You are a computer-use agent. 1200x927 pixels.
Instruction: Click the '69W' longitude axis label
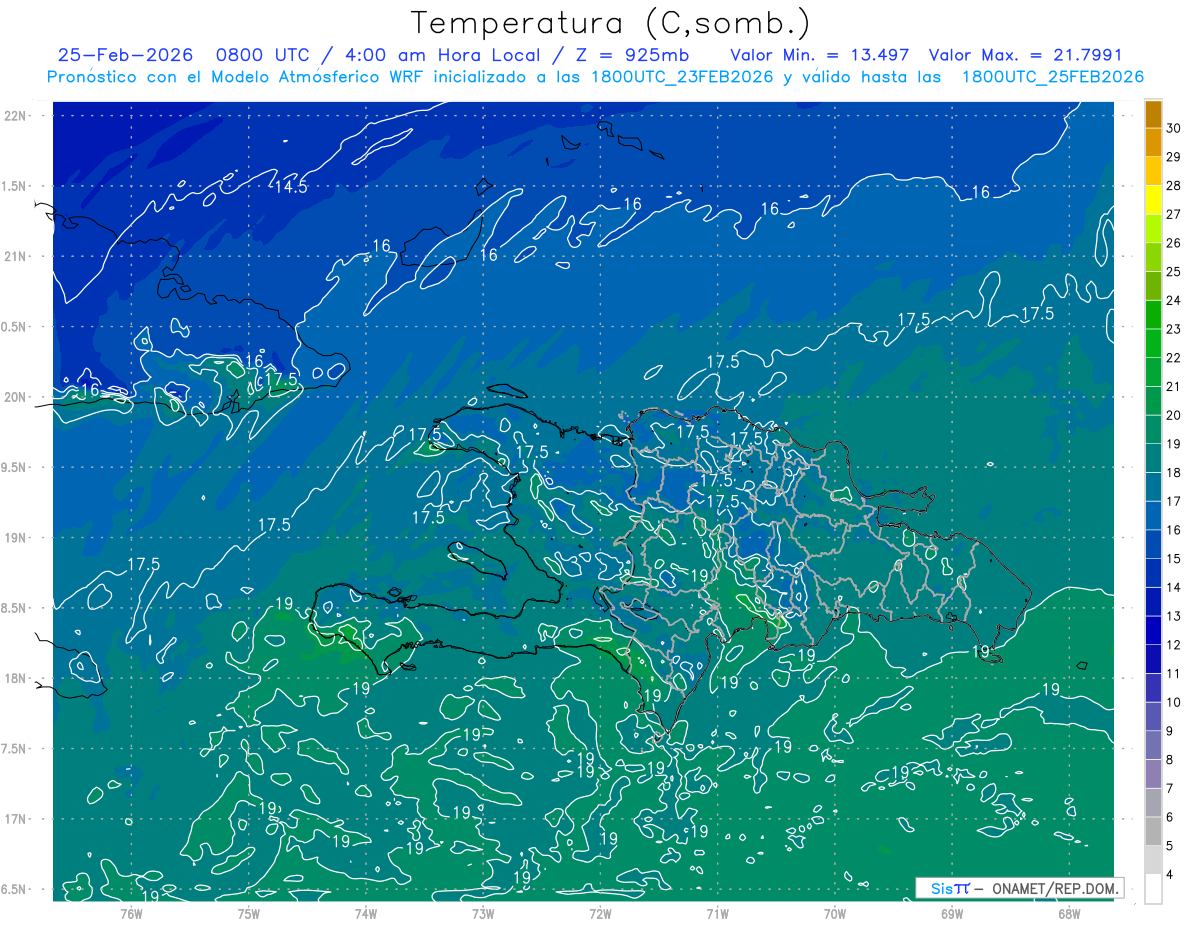point(951,913)
